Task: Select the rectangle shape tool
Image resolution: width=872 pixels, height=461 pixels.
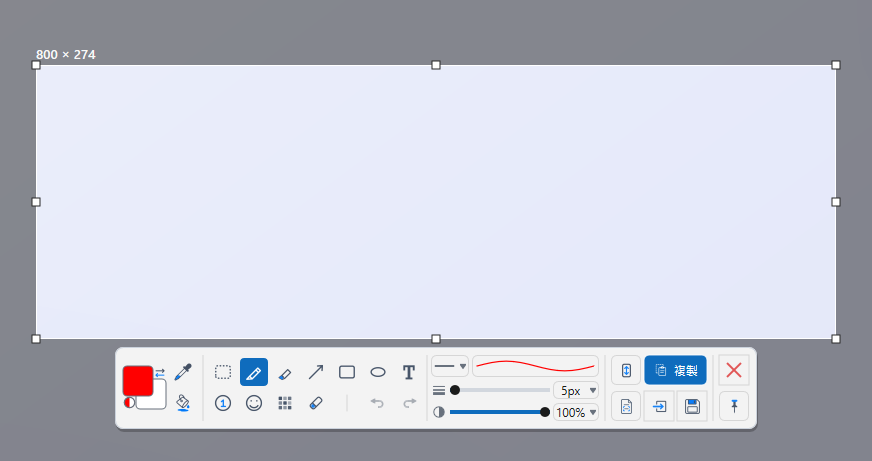Action: click(x=347, y=372)
